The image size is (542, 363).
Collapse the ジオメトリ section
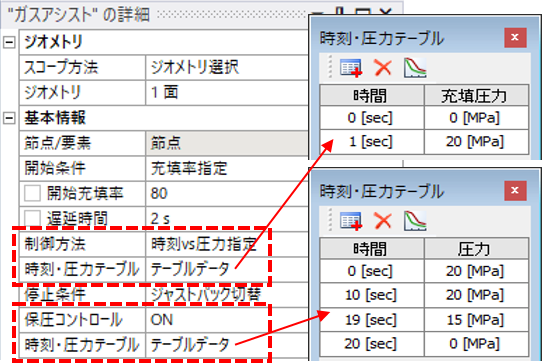(x=9, y=42)
